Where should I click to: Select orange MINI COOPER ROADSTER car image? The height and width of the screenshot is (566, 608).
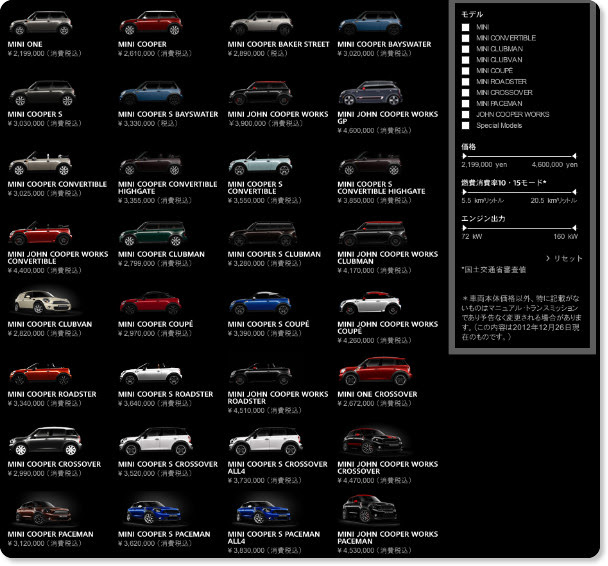point(40,374)
